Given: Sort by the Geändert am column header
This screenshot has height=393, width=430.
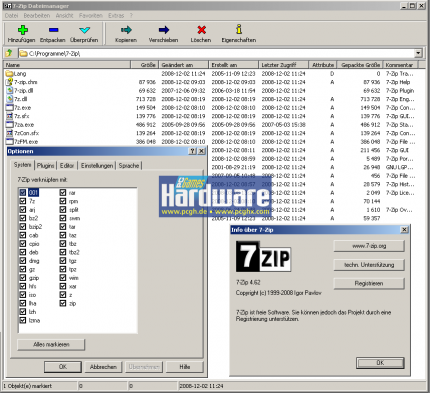Looking at the screenshot, I should point(183,65).
